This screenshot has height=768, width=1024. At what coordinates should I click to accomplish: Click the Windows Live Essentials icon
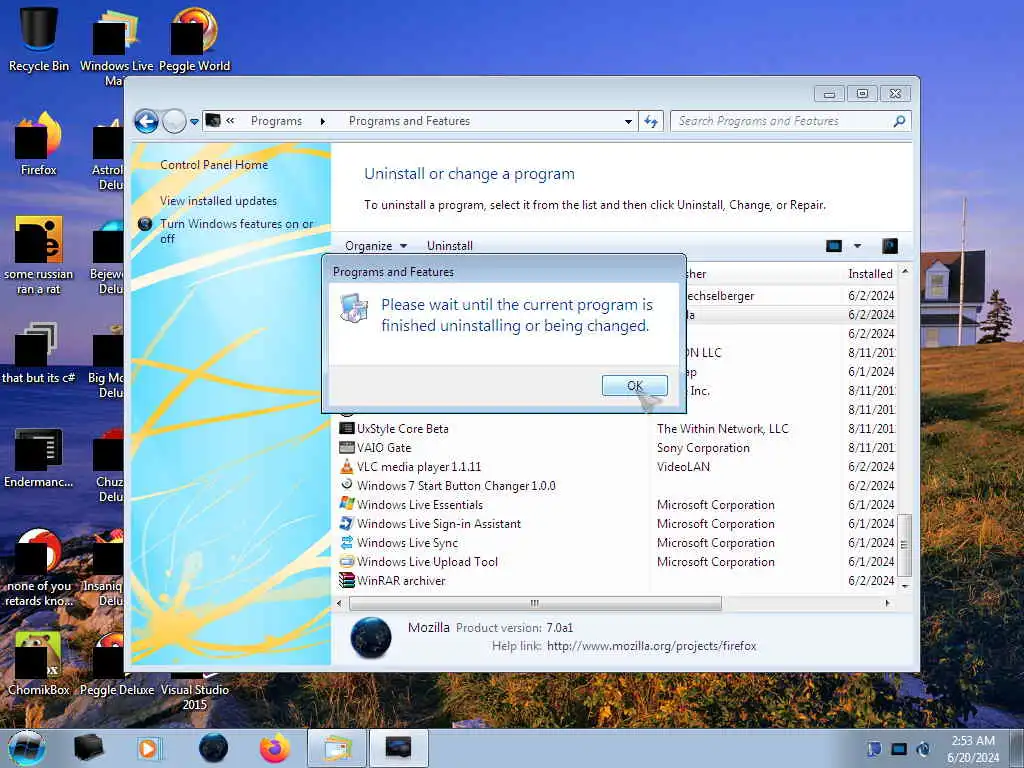coord(347,504)
